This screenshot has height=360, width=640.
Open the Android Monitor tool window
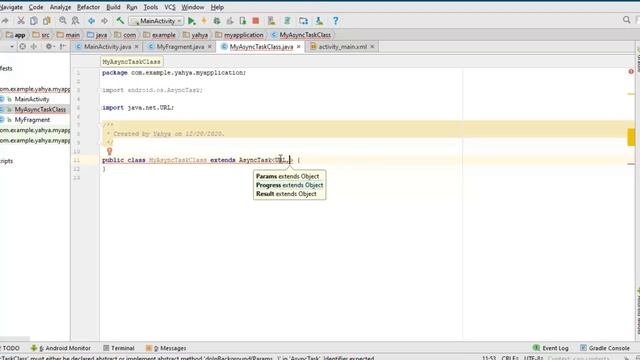click(60, 348)
